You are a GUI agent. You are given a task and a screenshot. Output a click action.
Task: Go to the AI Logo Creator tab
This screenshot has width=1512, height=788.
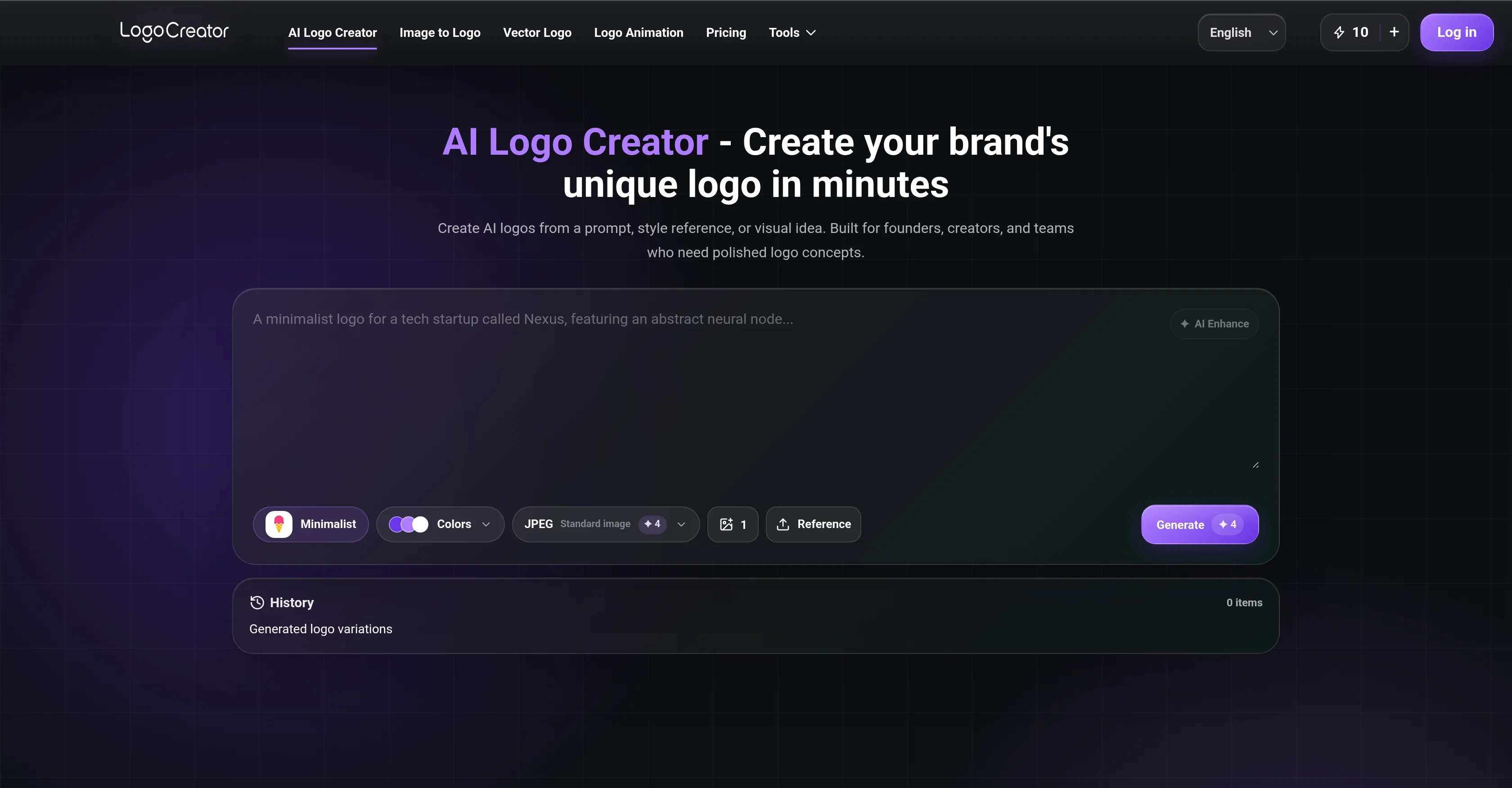[x=332, y=33]
